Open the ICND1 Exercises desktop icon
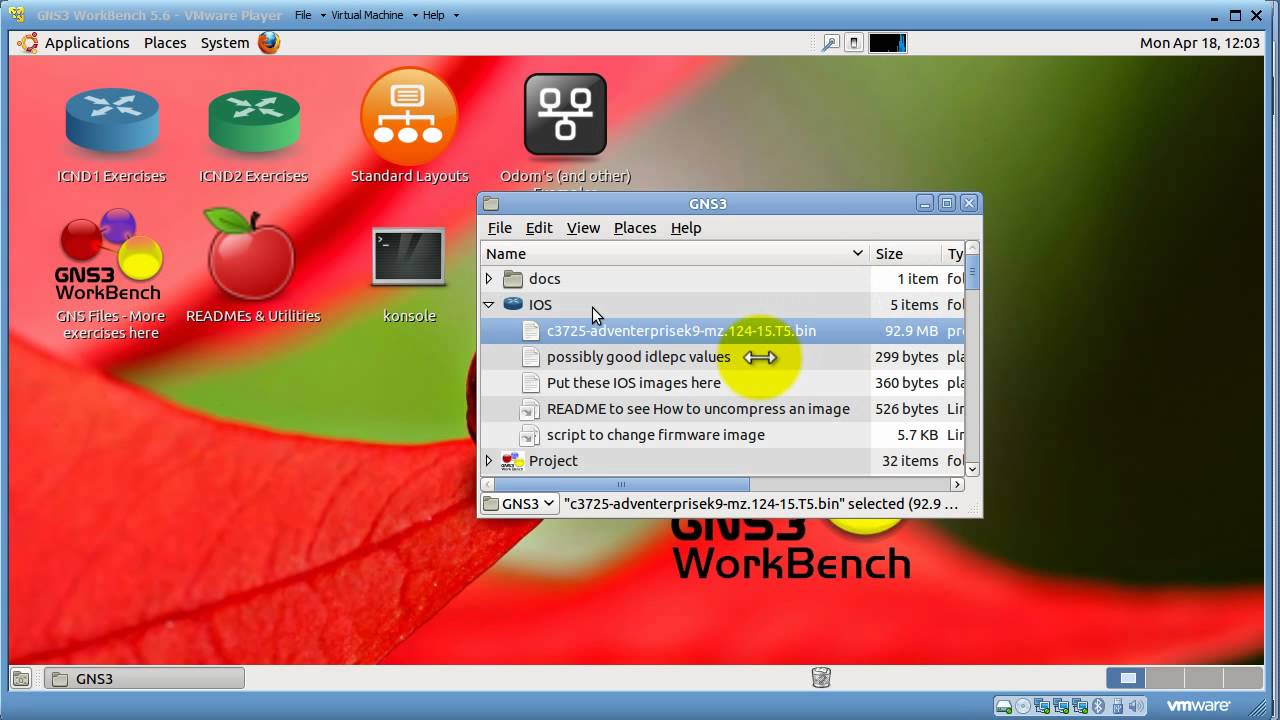 pos(112,120)
